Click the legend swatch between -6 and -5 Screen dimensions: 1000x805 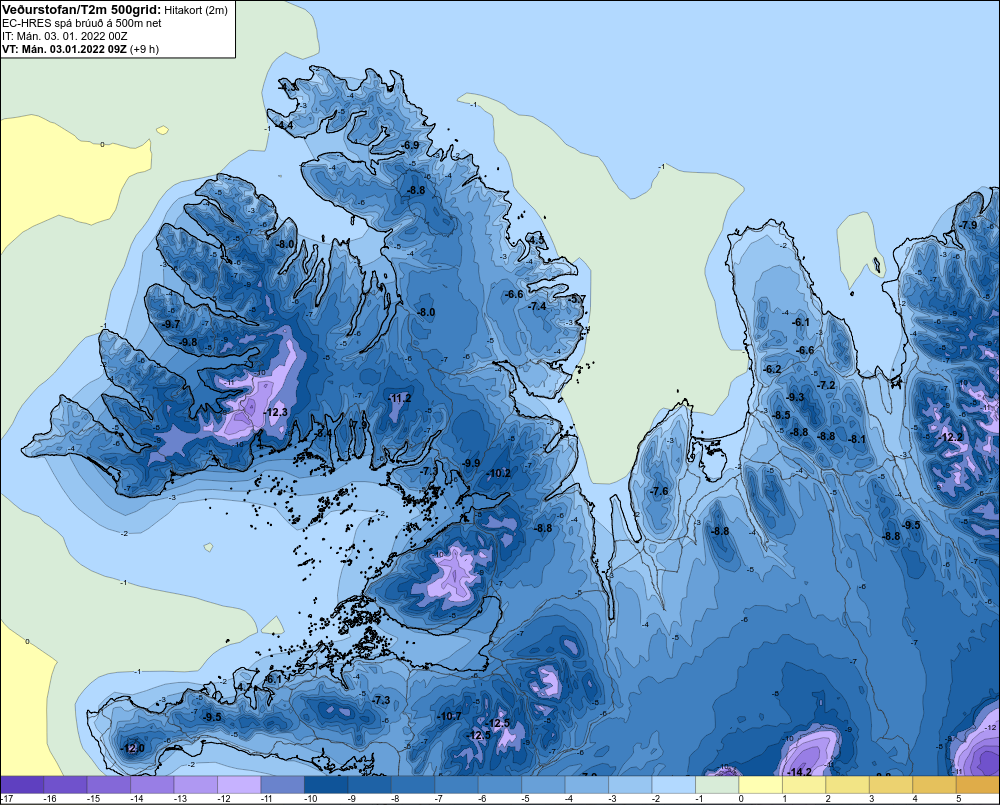coord(500,785)
